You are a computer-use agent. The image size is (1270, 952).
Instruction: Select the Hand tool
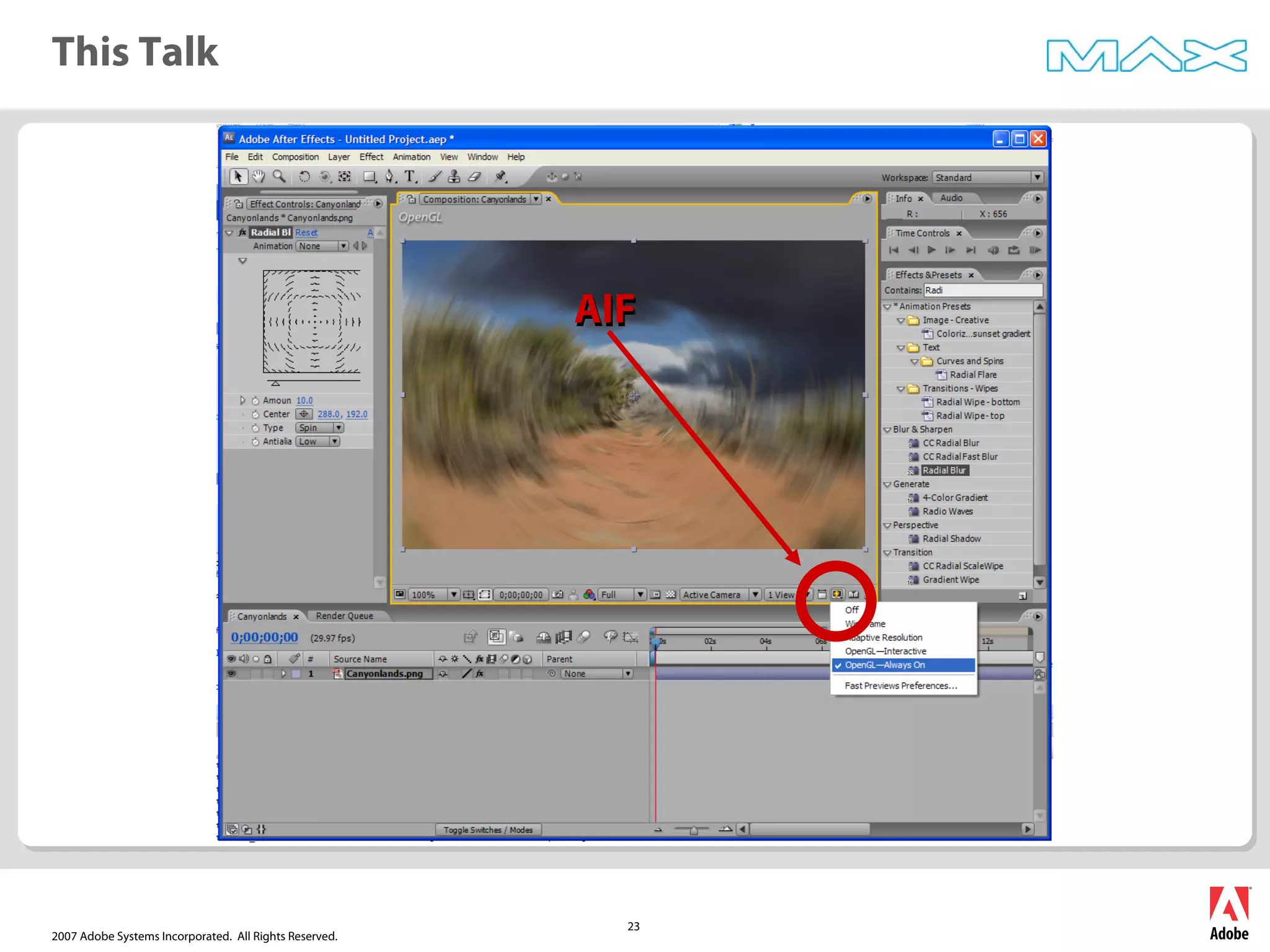pos(259,177)
